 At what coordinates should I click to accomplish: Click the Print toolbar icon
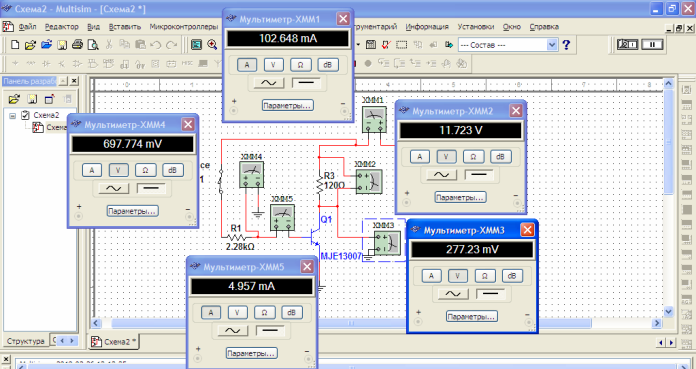pos(77,45)
